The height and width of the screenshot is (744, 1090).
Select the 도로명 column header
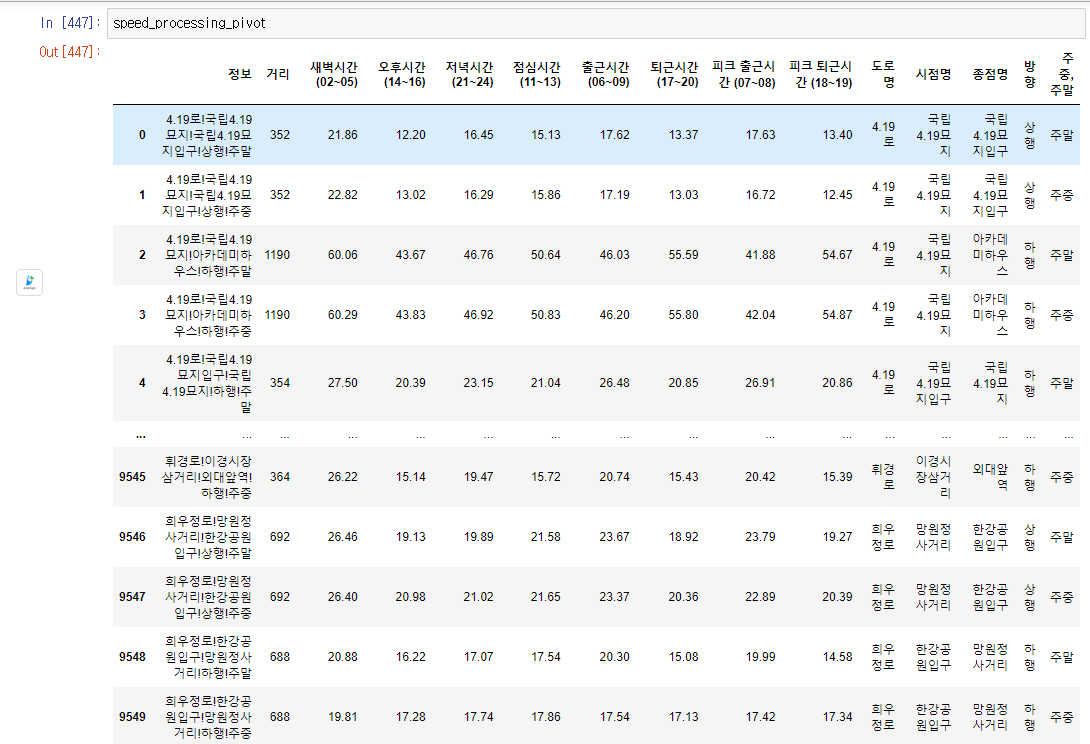884,74
